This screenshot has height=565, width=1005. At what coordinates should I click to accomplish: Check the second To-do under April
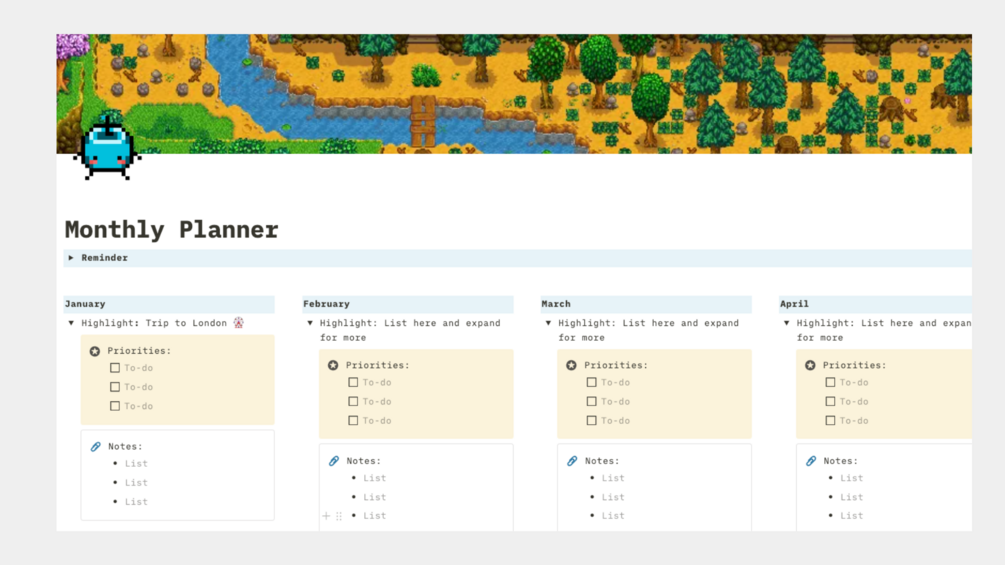point(830,402)
